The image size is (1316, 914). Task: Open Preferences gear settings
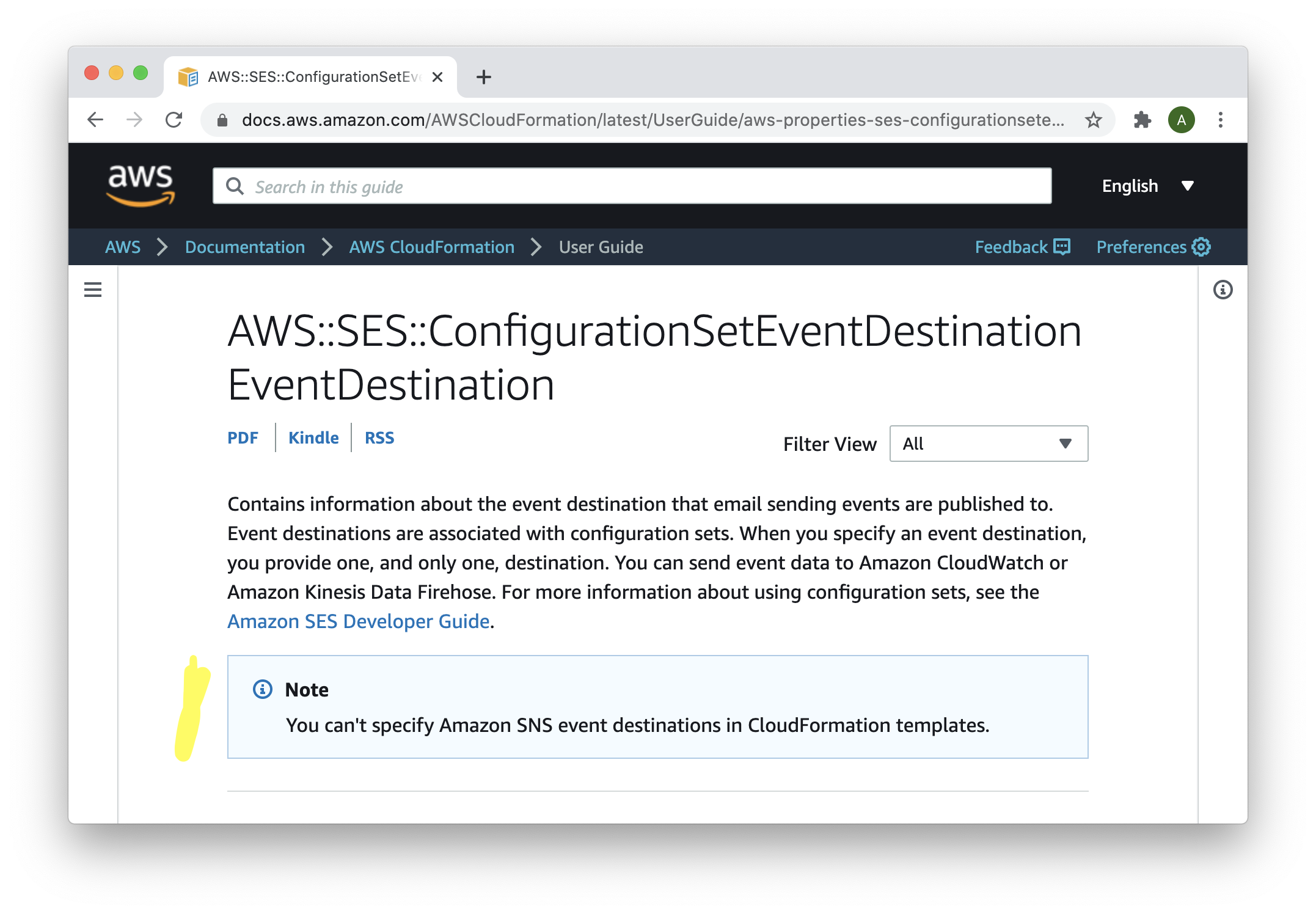1153,247
